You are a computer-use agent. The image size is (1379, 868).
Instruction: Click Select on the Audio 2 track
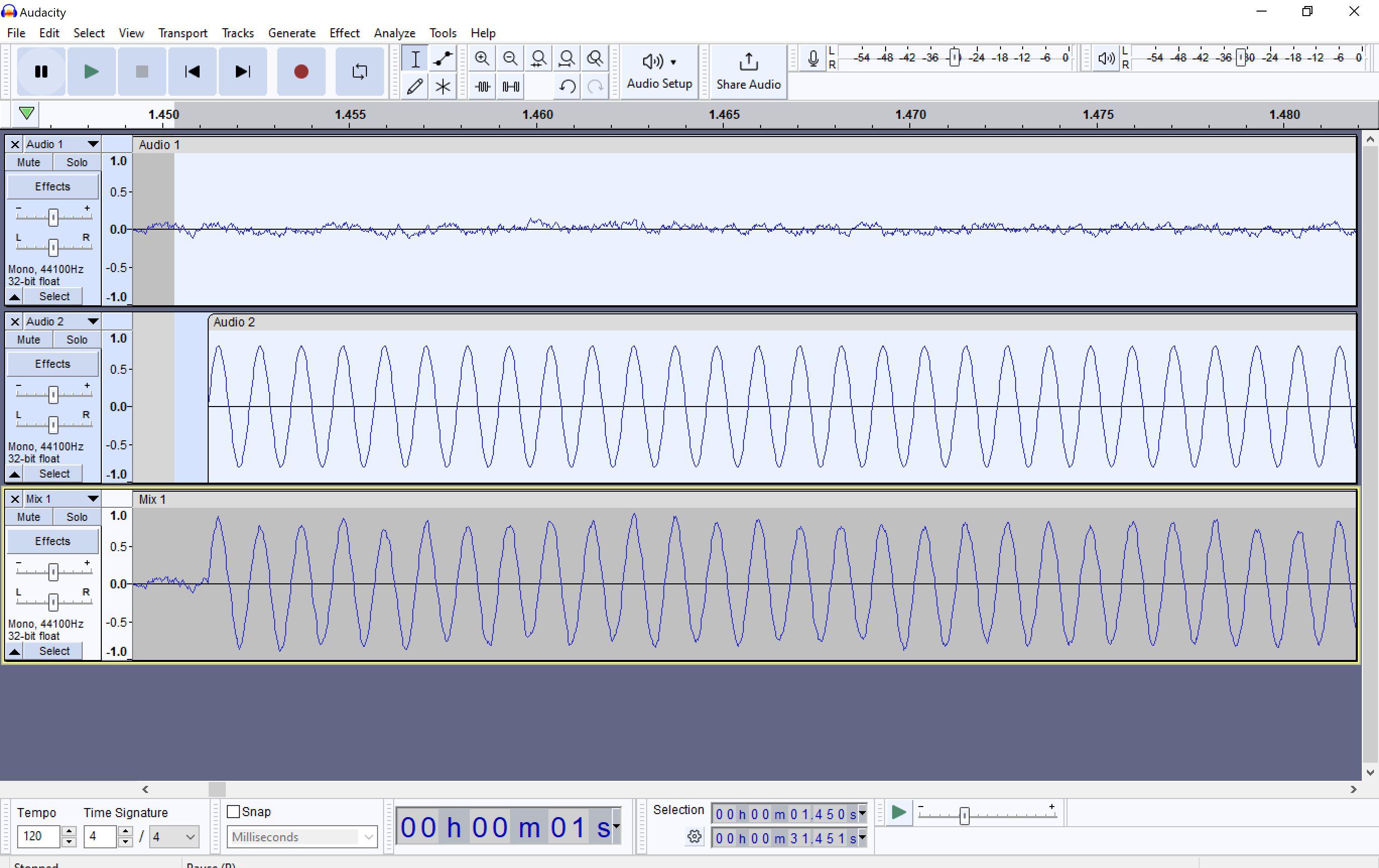tap(54, 474)
